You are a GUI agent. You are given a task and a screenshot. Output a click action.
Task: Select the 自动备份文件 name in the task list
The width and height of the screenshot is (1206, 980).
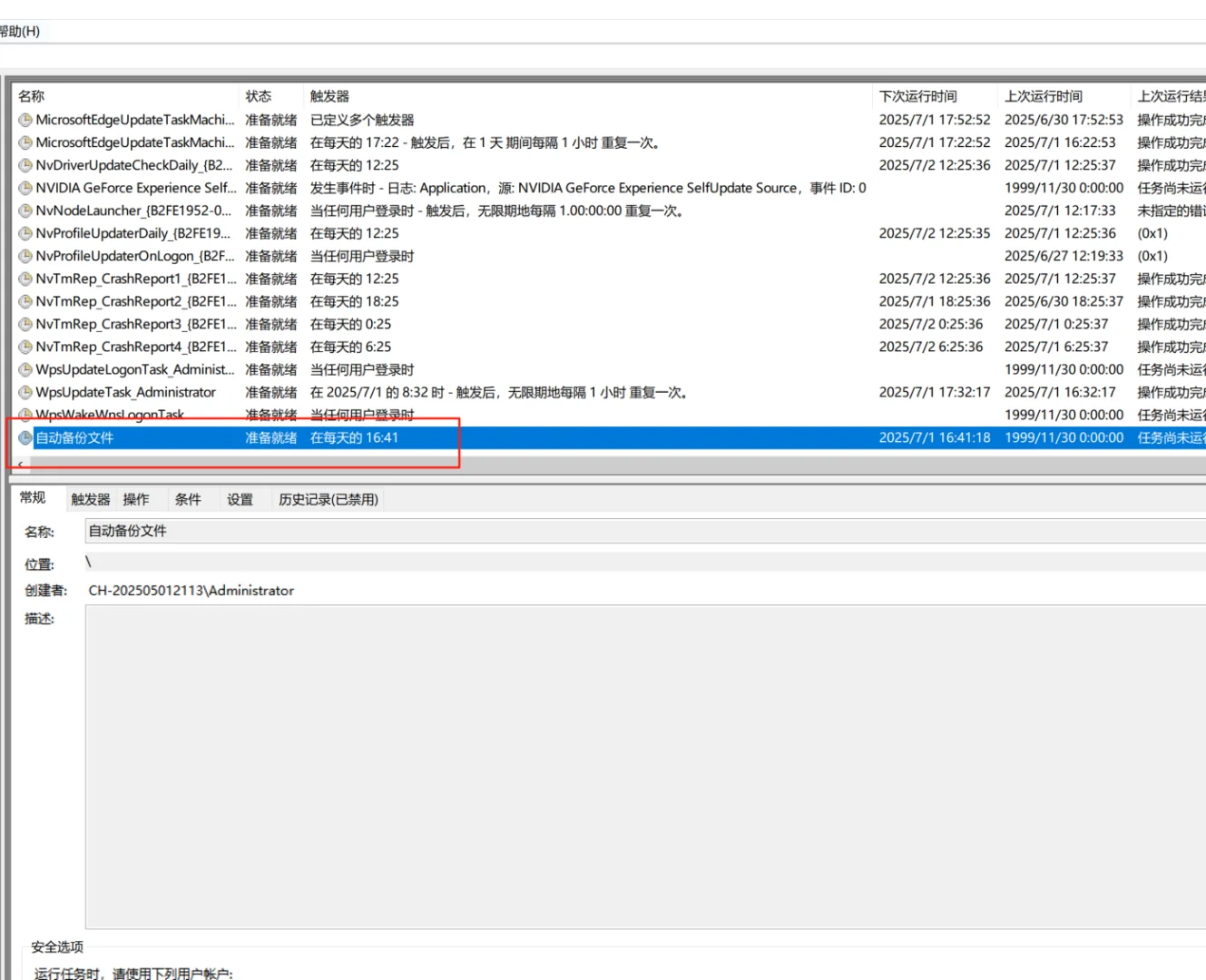(x=74, y=437)
